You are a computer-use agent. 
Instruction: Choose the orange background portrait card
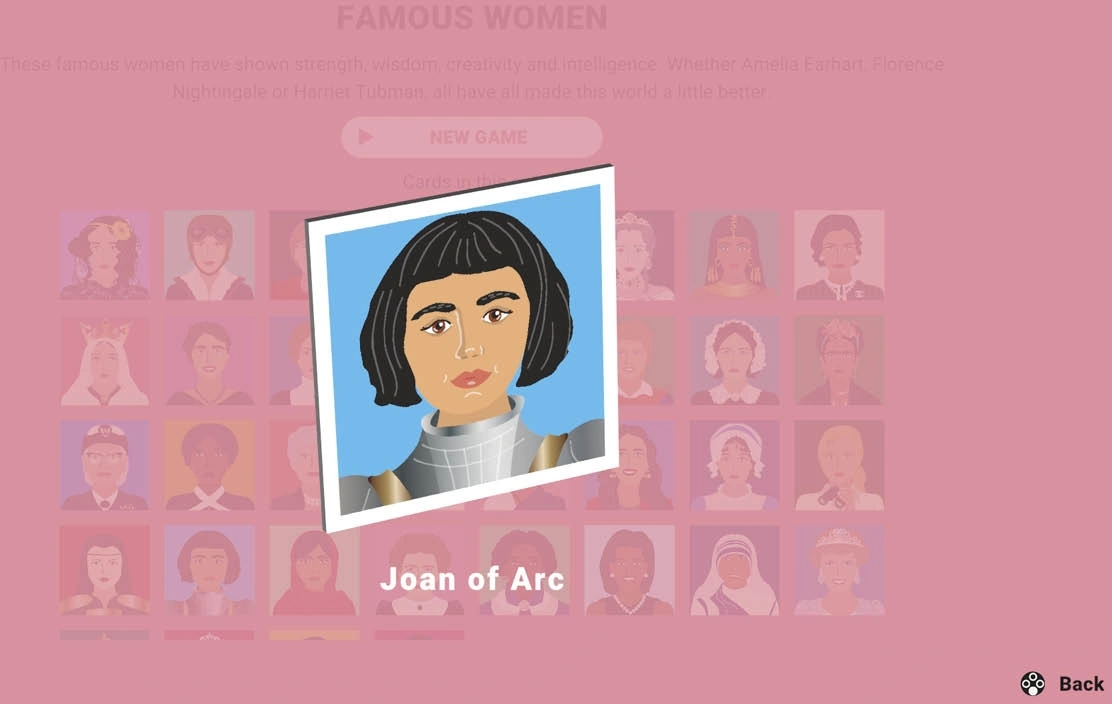coord(209,465)
